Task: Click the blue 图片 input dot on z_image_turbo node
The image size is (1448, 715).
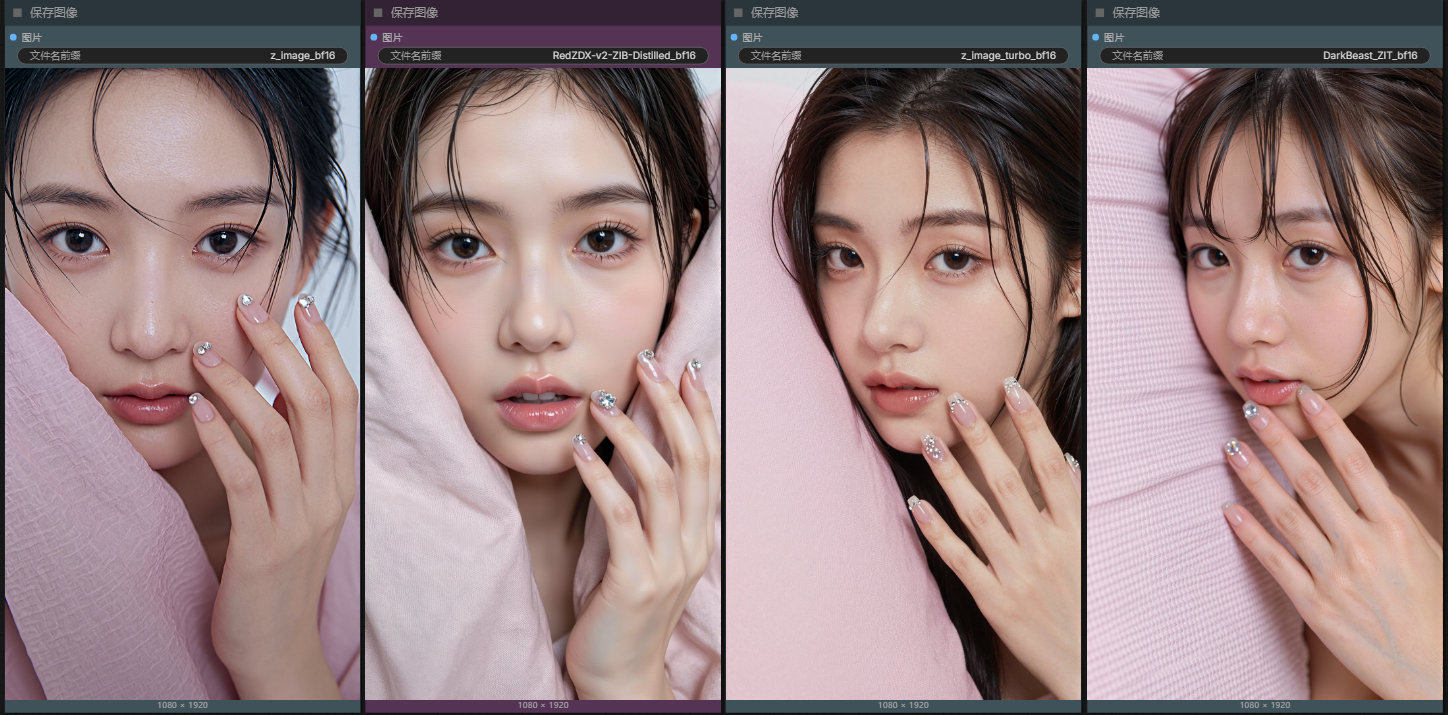Action: [x=734, y=37]
